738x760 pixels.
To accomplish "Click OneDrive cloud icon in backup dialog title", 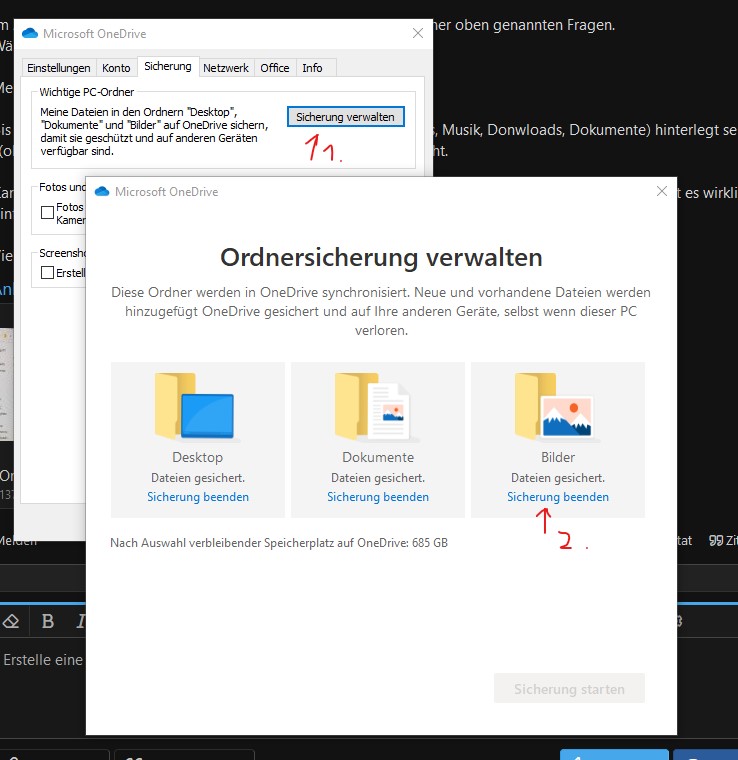I will pyautogui.click(x=102, y=191).
